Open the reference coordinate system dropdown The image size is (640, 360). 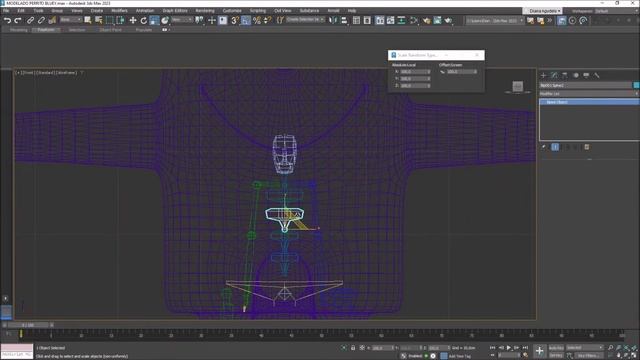(182, 20)
